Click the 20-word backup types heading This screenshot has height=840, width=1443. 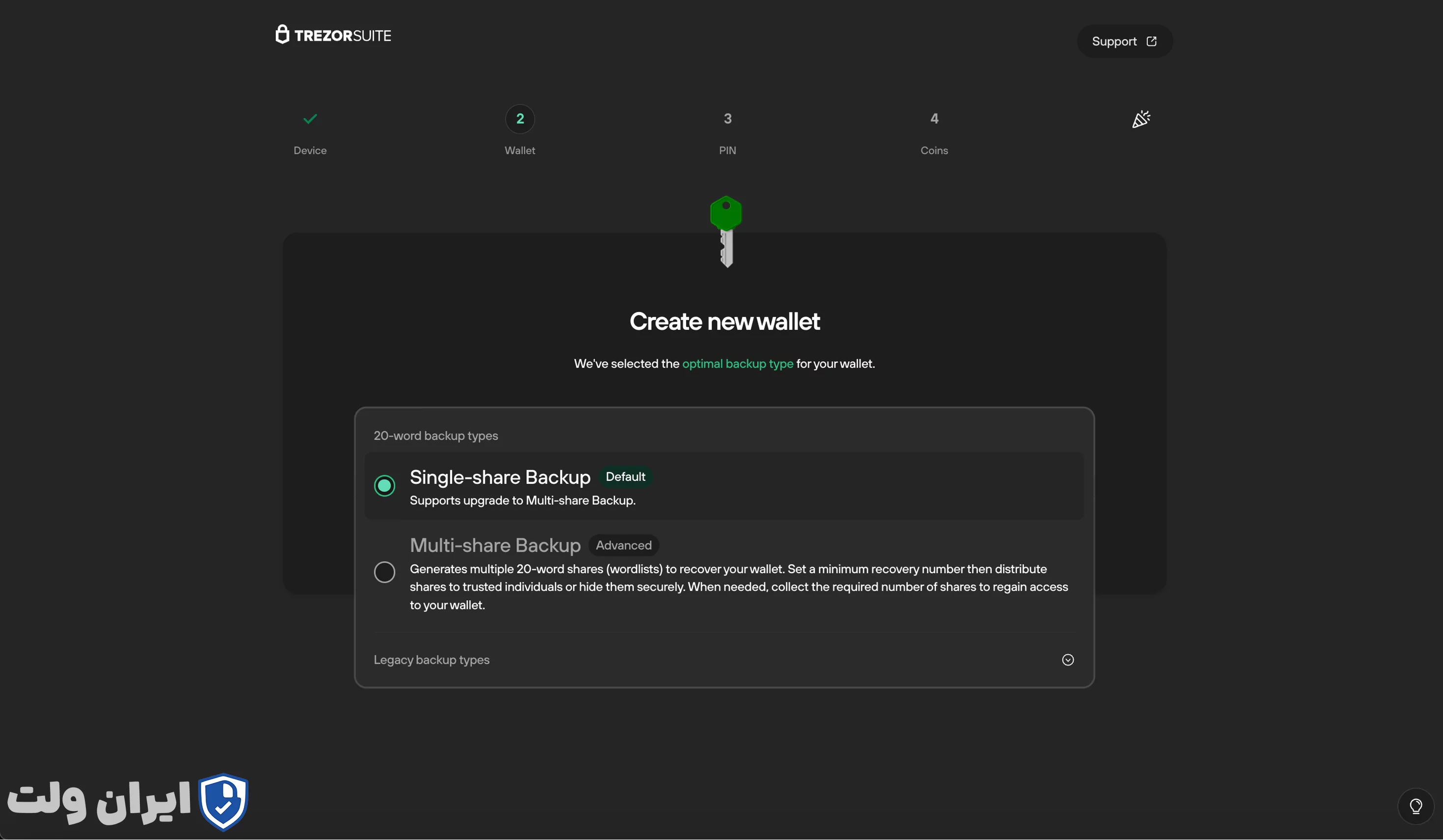436,436
